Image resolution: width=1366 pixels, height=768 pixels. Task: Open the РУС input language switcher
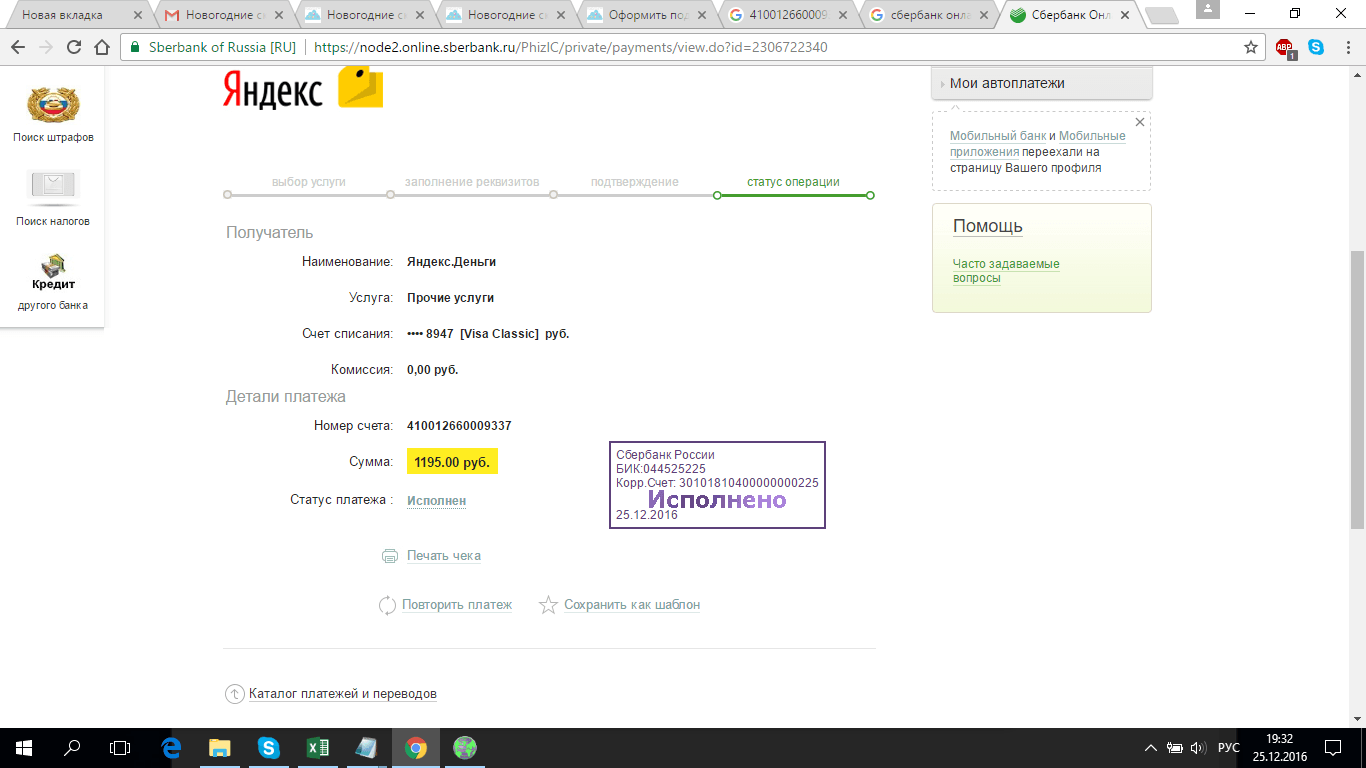tap(1229, 748)
